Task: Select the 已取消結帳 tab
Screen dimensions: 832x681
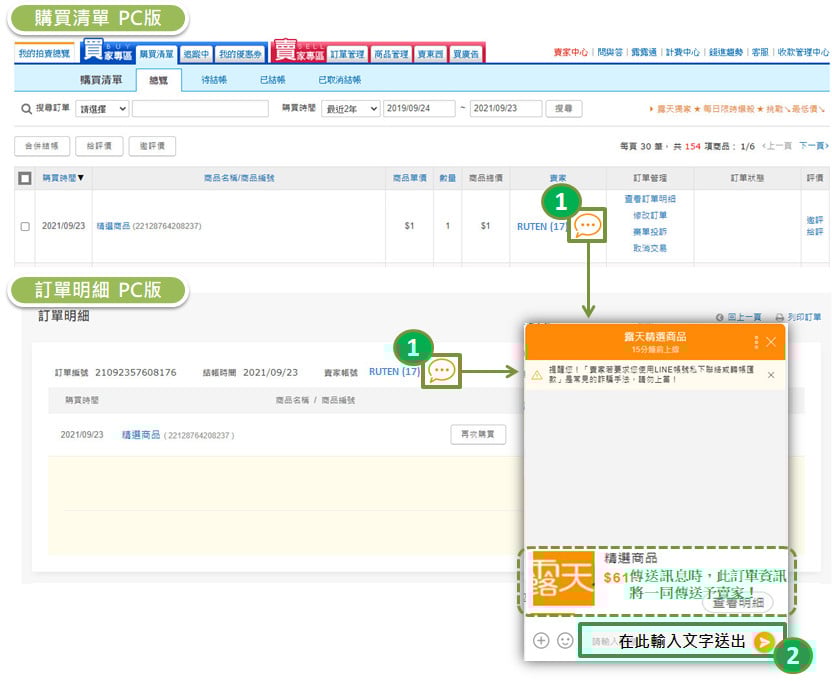Action: 339,80
